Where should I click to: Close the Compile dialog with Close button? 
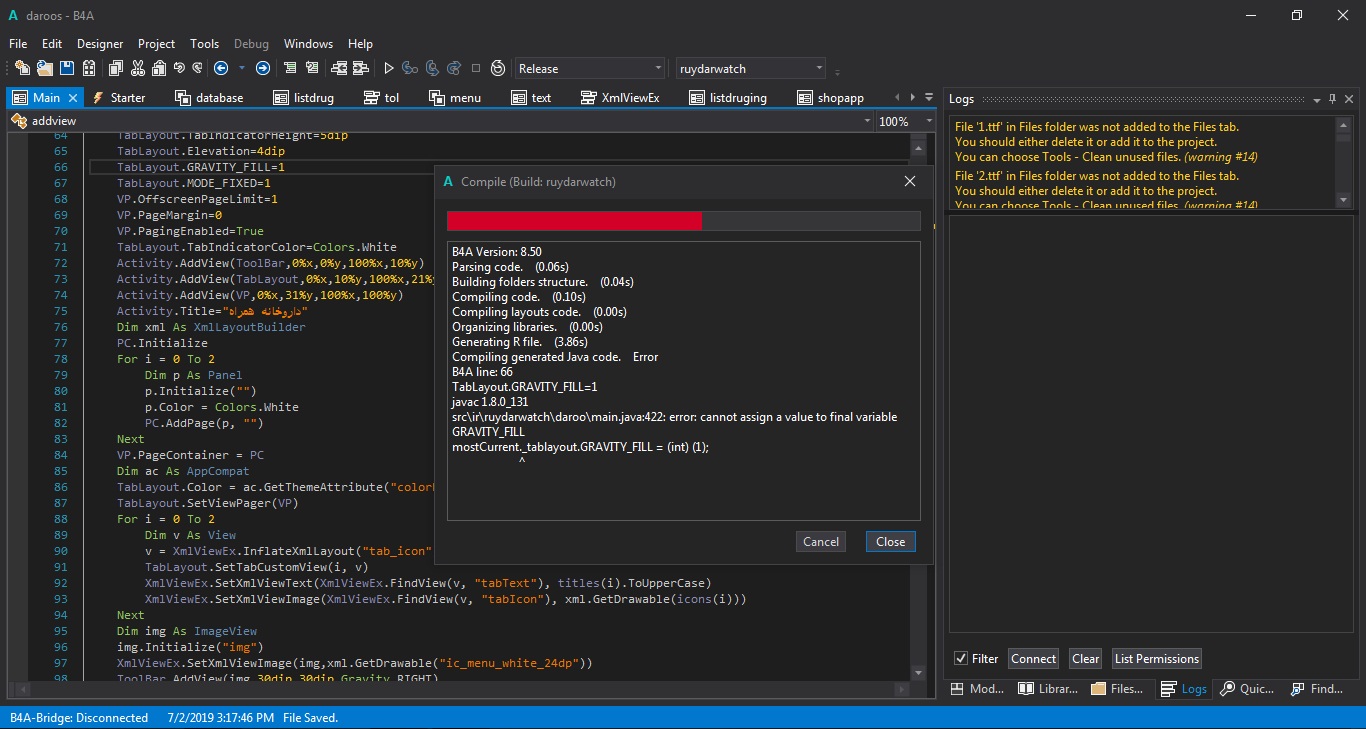890,541
